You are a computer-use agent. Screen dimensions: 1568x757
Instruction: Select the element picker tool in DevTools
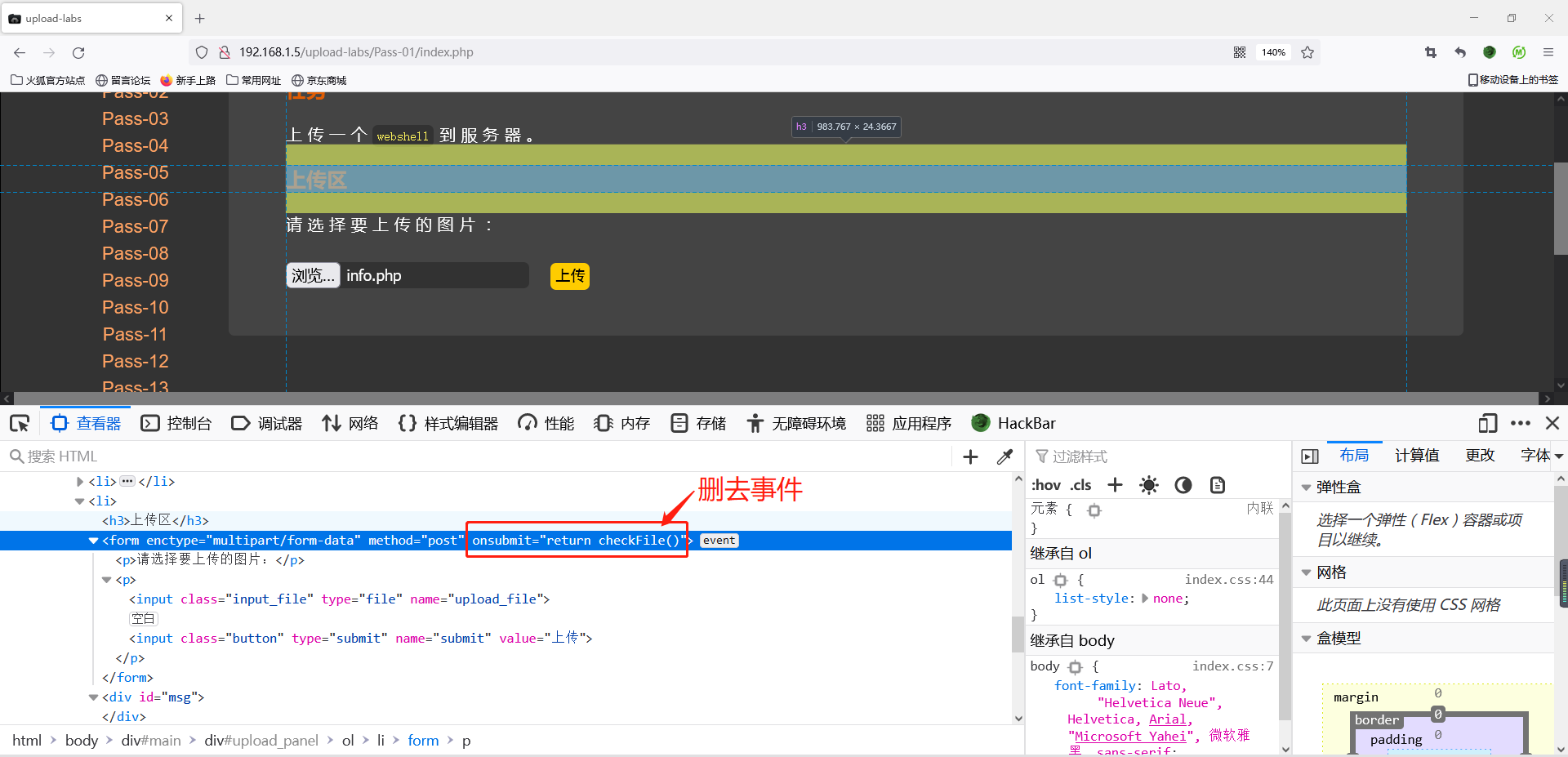tap(20, 423)
